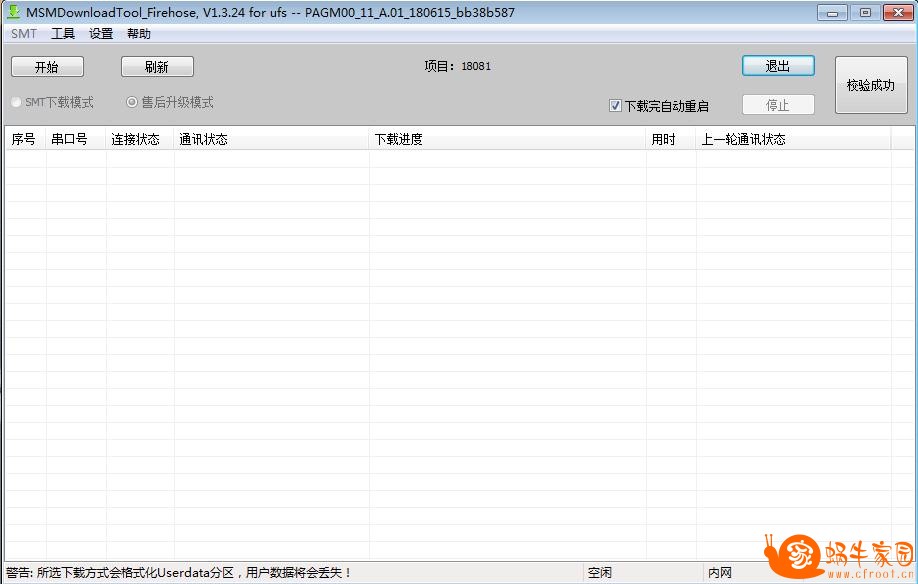The width and height of the screenshot is (918, 584).
Task: Open the 工具 menu
Action: point(63,34)
